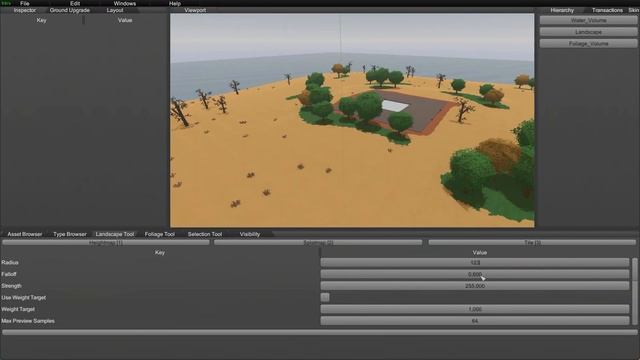The image size is (640, 360).
Task: Switch to the Inspector tab
Action: (x=24, y=10)
